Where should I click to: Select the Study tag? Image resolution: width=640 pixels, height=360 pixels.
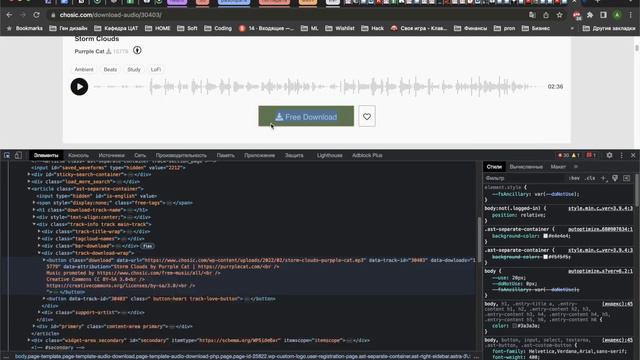pos(134,69)
